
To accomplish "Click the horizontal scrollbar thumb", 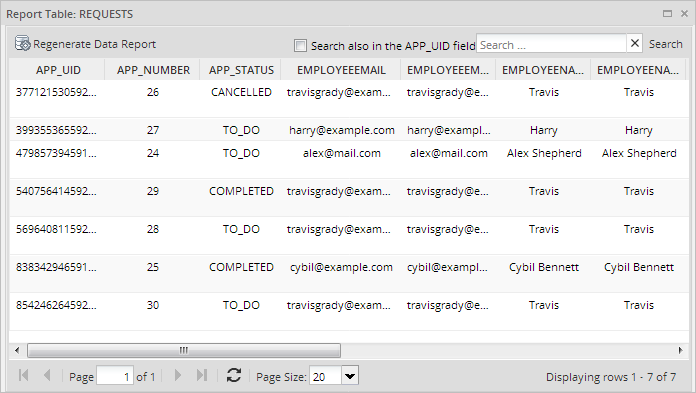I will point(184,350).
